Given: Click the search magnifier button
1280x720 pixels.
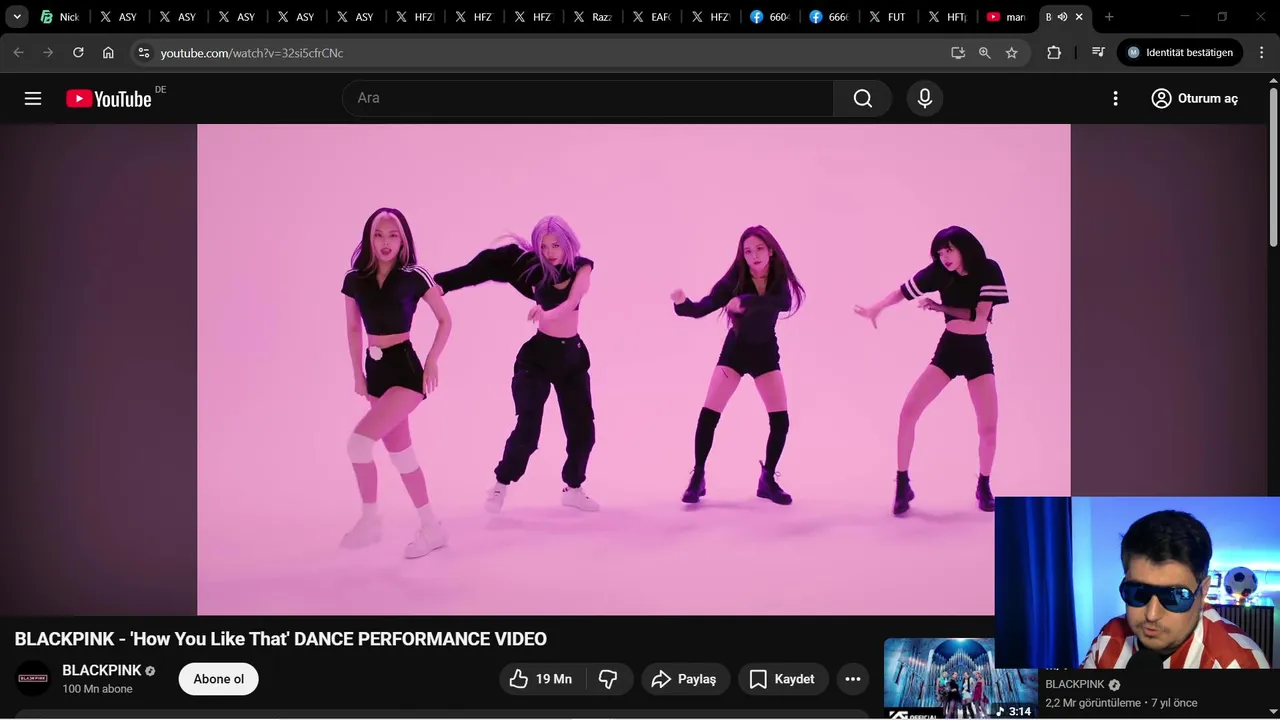Looking at the screenshot, I should tap(863, 98).
